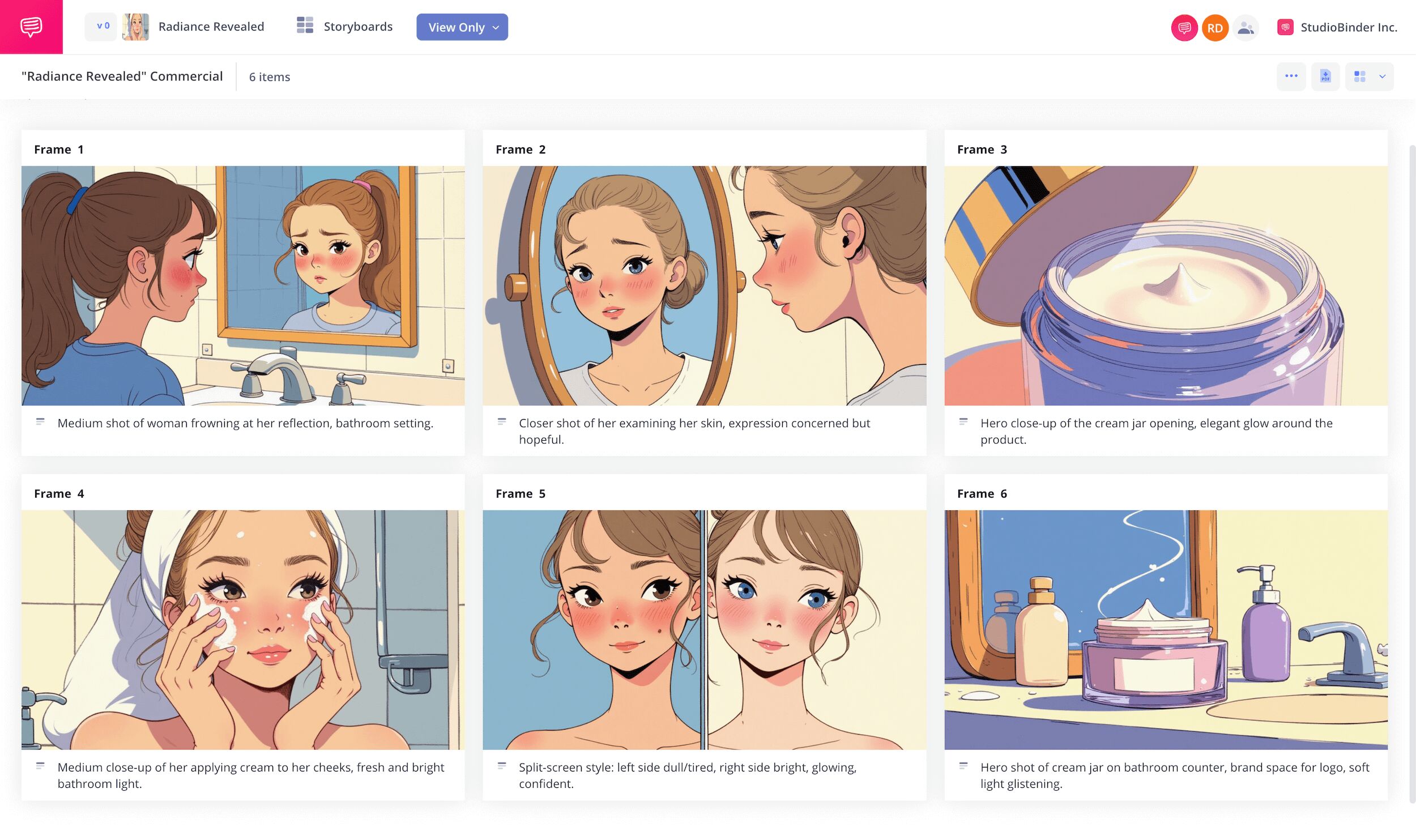The width and height of the screenshot is (1416, 840).
Task: Click the StudioBinder Inc. company link
Action: [1348, 27]
